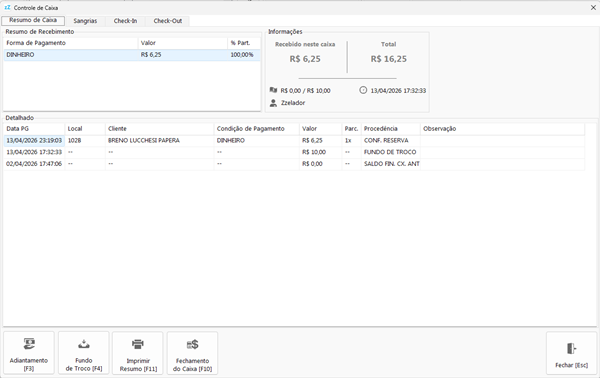Open the Check-Out tab
This screenshot has width=600, height=378.
click(x=168, y=21)
